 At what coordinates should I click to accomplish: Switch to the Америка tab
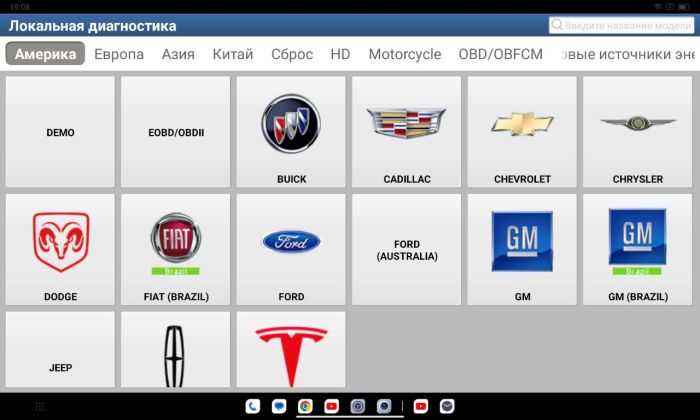point(45,54)
